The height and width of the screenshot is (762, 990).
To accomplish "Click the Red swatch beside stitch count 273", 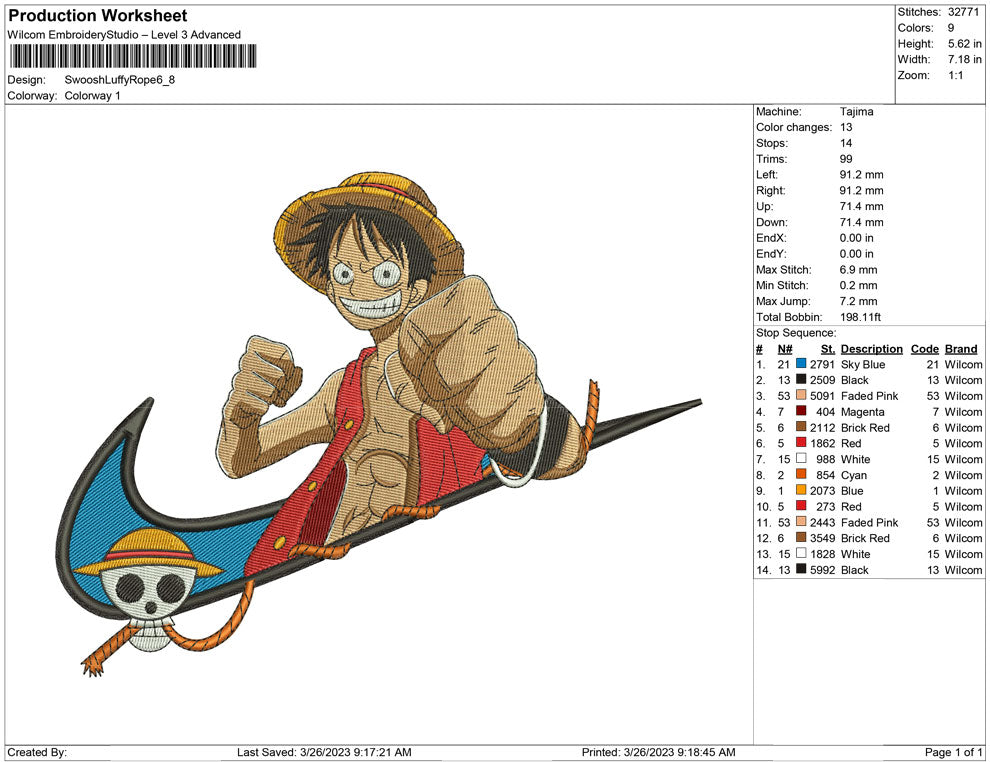I will 801,506.
